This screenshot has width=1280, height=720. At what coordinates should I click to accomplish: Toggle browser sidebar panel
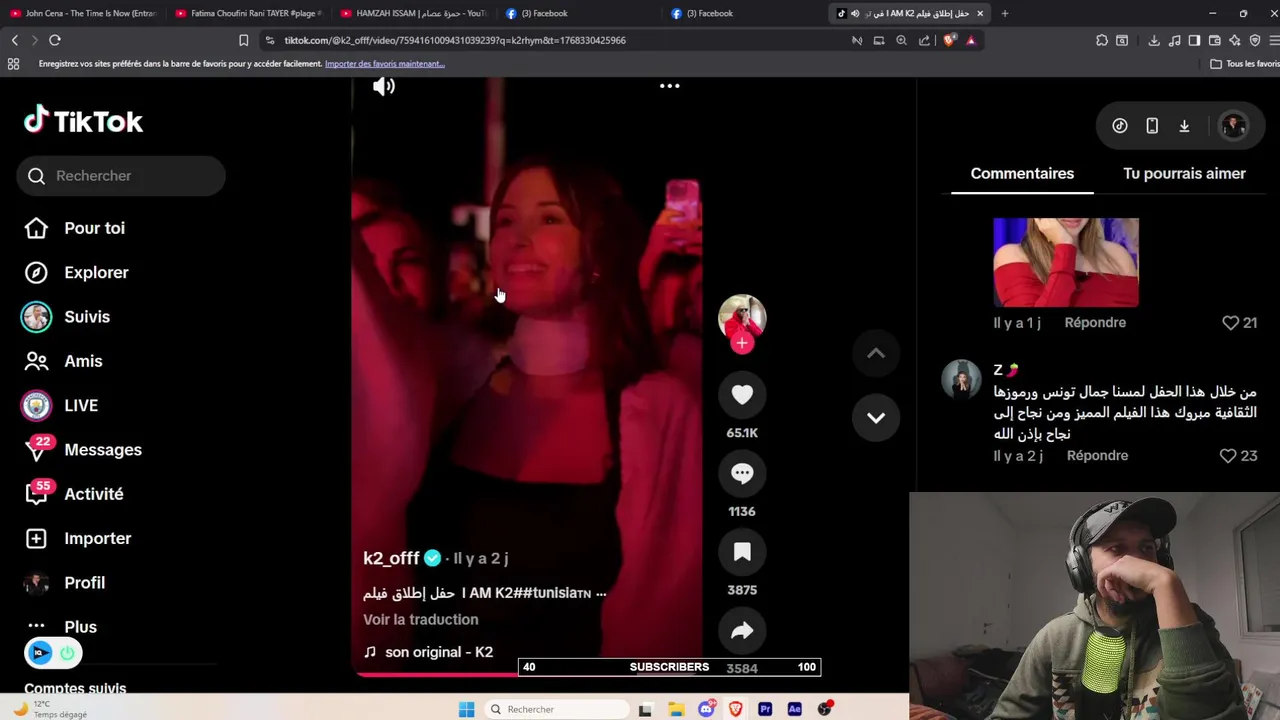click(1194, 40)
